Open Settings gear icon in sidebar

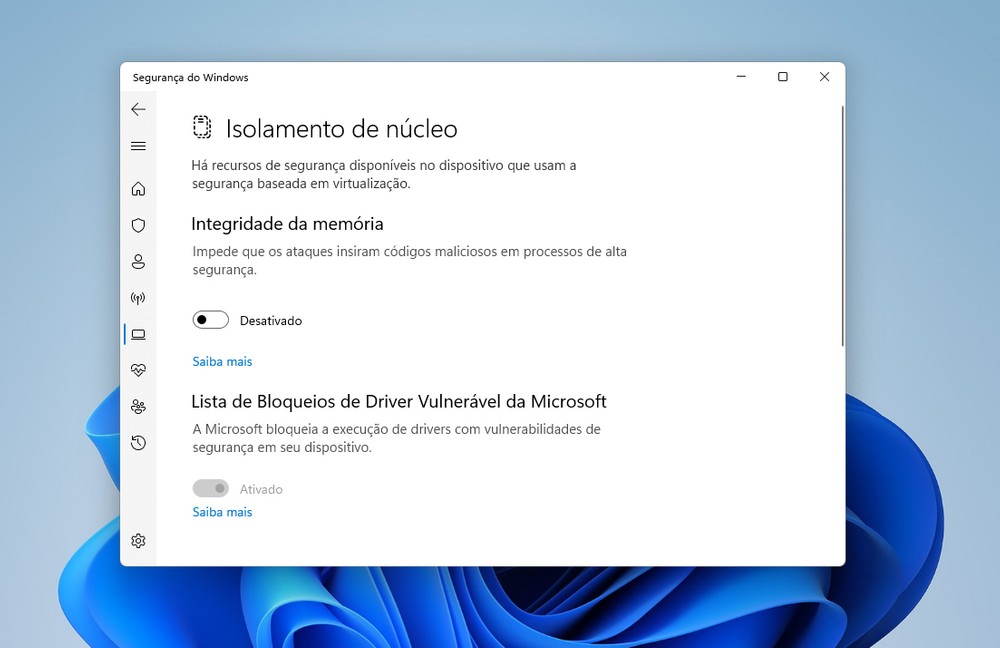coord(138,541)
